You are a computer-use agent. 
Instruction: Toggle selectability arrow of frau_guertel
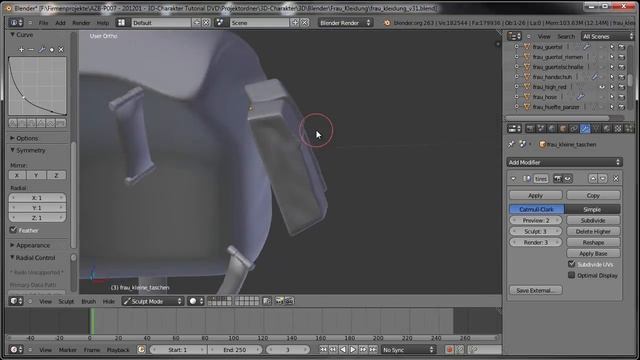click(x=612, y=47)
